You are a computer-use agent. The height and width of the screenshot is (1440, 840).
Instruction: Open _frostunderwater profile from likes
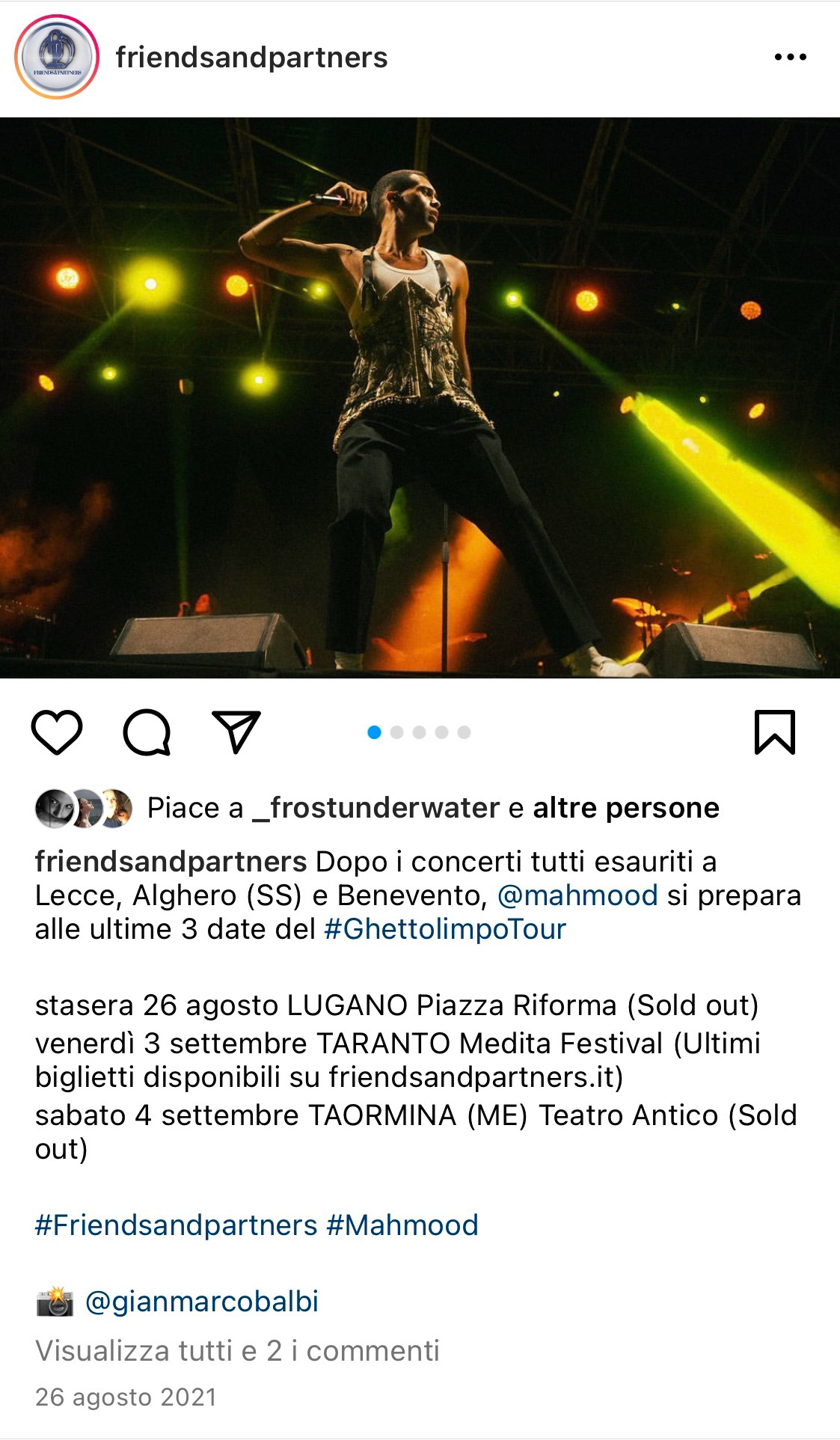click(x=376, y=808)
